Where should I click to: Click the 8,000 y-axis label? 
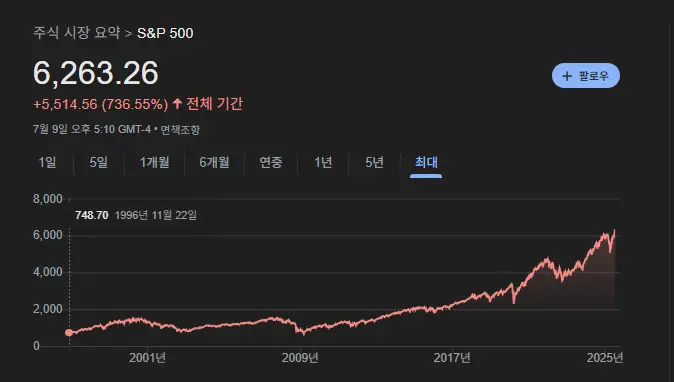pyautogui.click(x=48, y=199)
